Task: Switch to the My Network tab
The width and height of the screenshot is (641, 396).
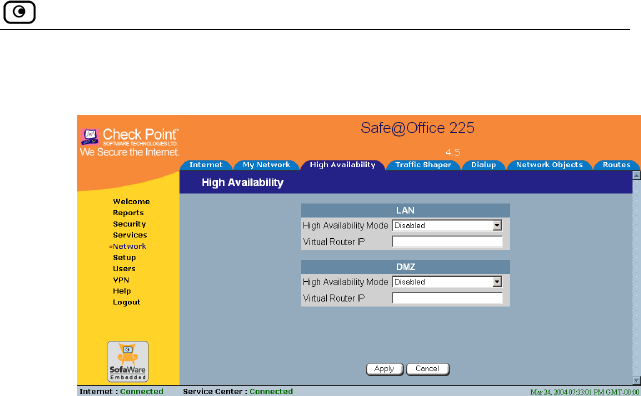Action: pyautogui.click(x=267, y=165)
